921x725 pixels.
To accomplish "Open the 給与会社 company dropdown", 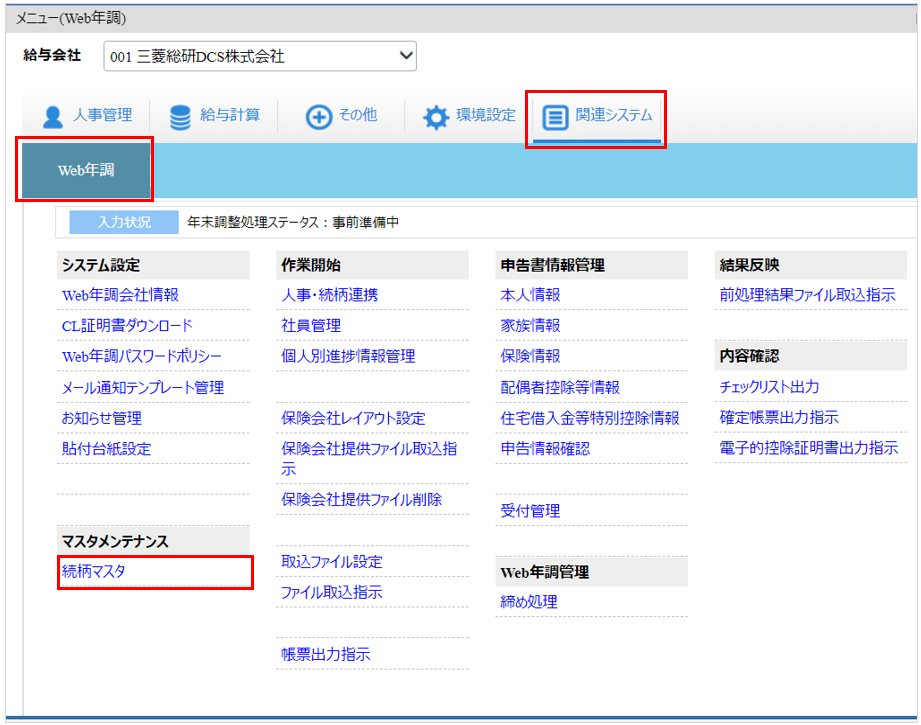I will point(260,56).
